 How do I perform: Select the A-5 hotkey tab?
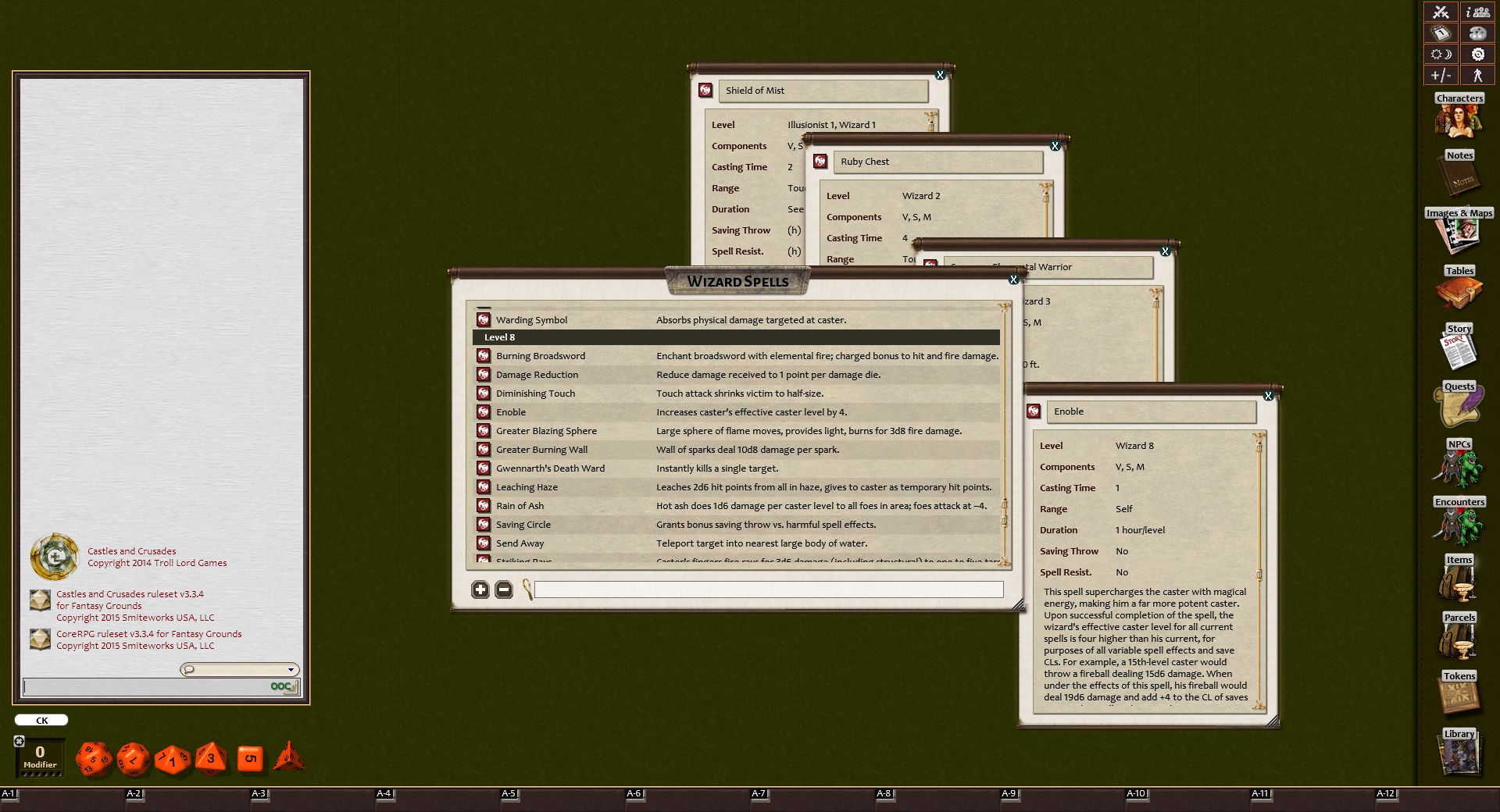point(508,792)
